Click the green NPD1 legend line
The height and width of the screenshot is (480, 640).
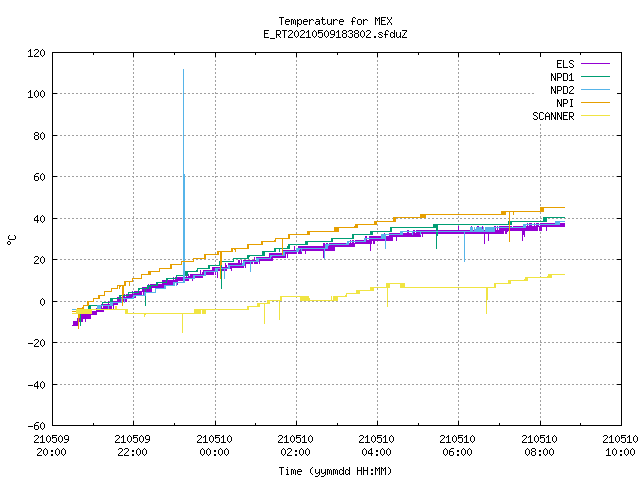[595, 76]
